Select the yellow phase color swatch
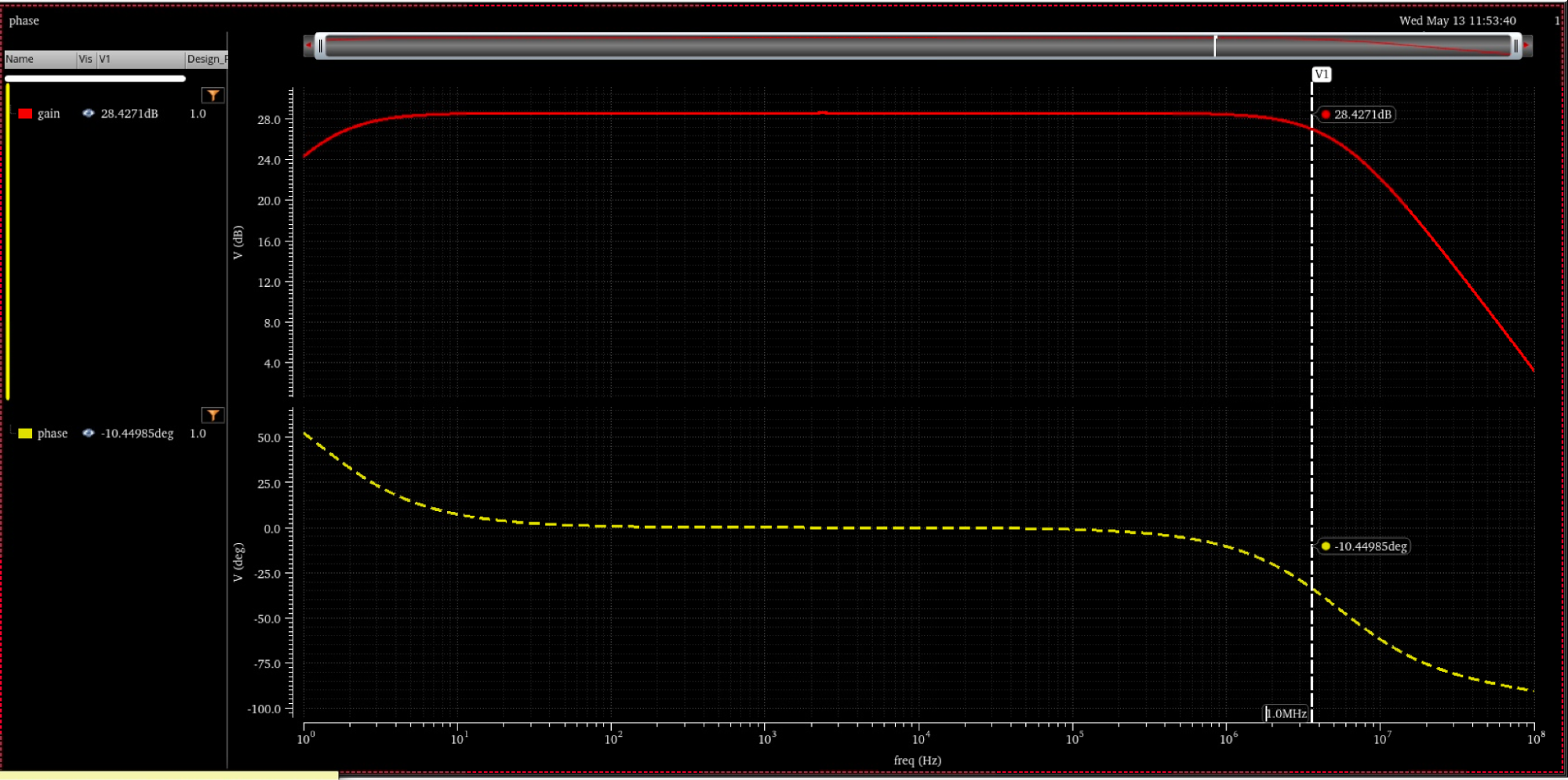1568x780 pixels. click(25, 434)
